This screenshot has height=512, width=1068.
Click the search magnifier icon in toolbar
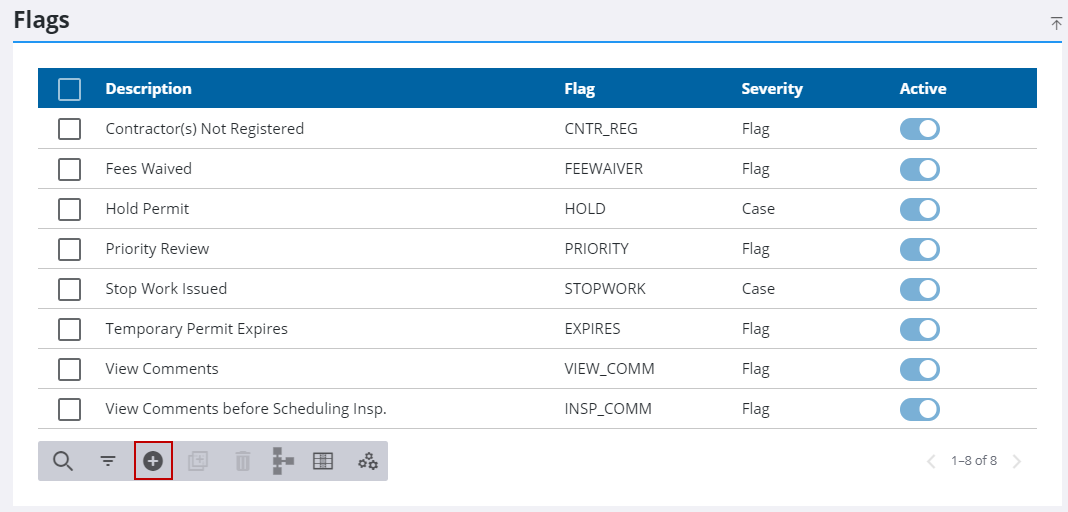click(x=63, y=461)
